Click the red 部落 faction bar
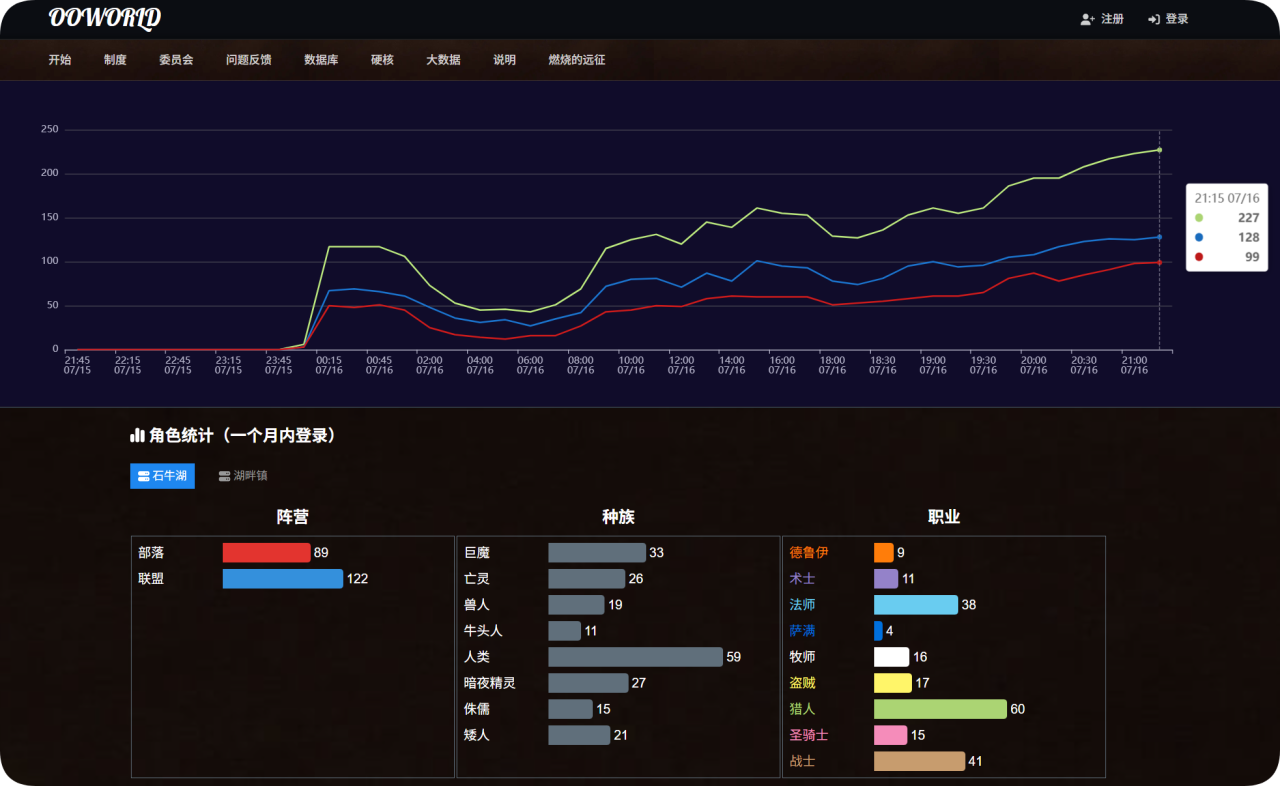This screenshot has height=786, width=1280. tap(266, 553)
